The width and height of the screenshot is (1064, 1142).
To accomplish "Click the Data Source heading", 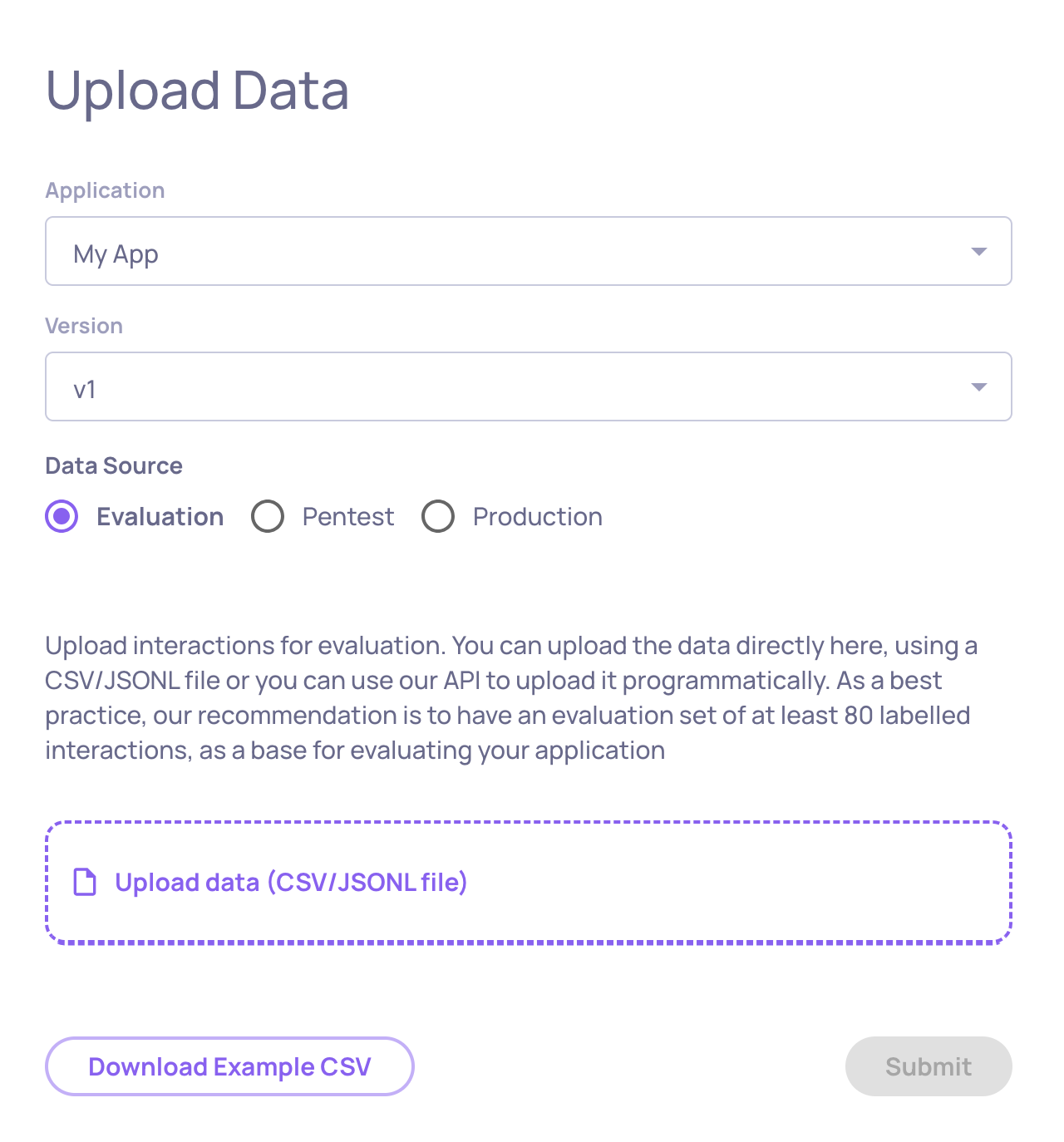I will coord(114,465).
